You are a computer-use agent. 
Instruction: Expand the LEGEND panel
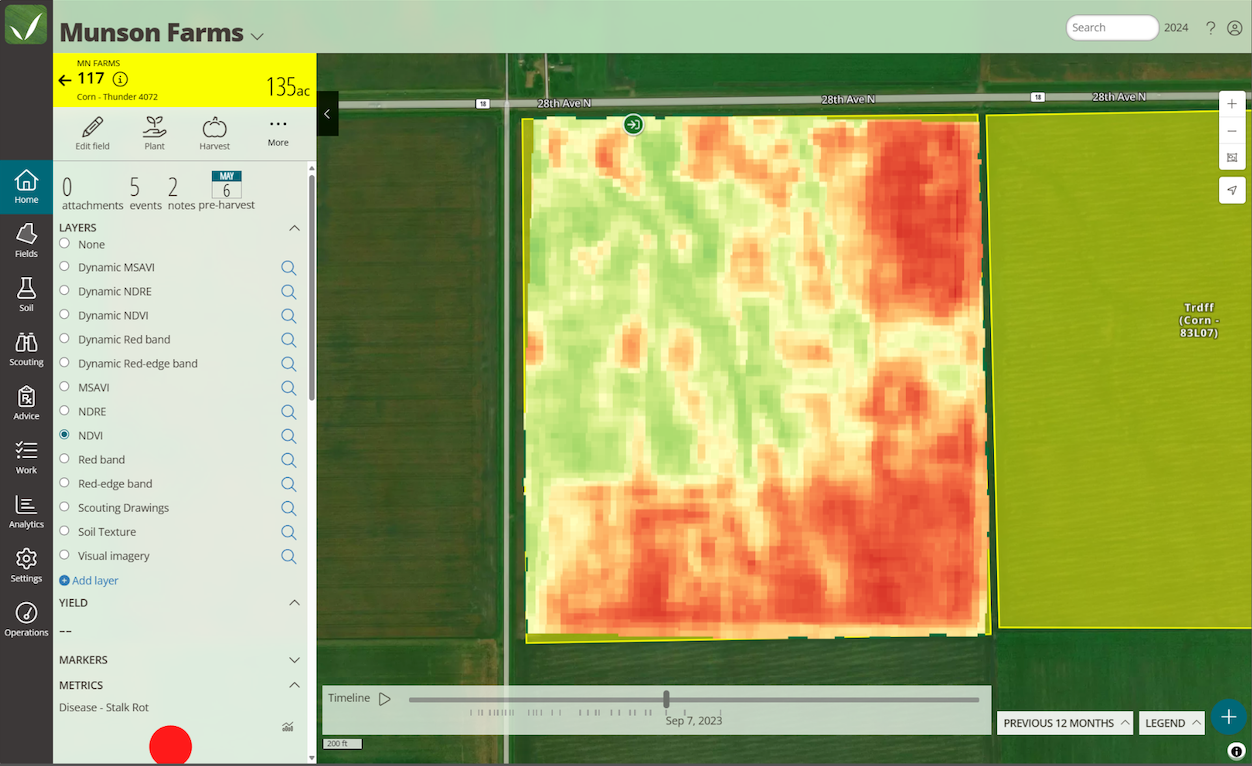tap(1172, 723)
